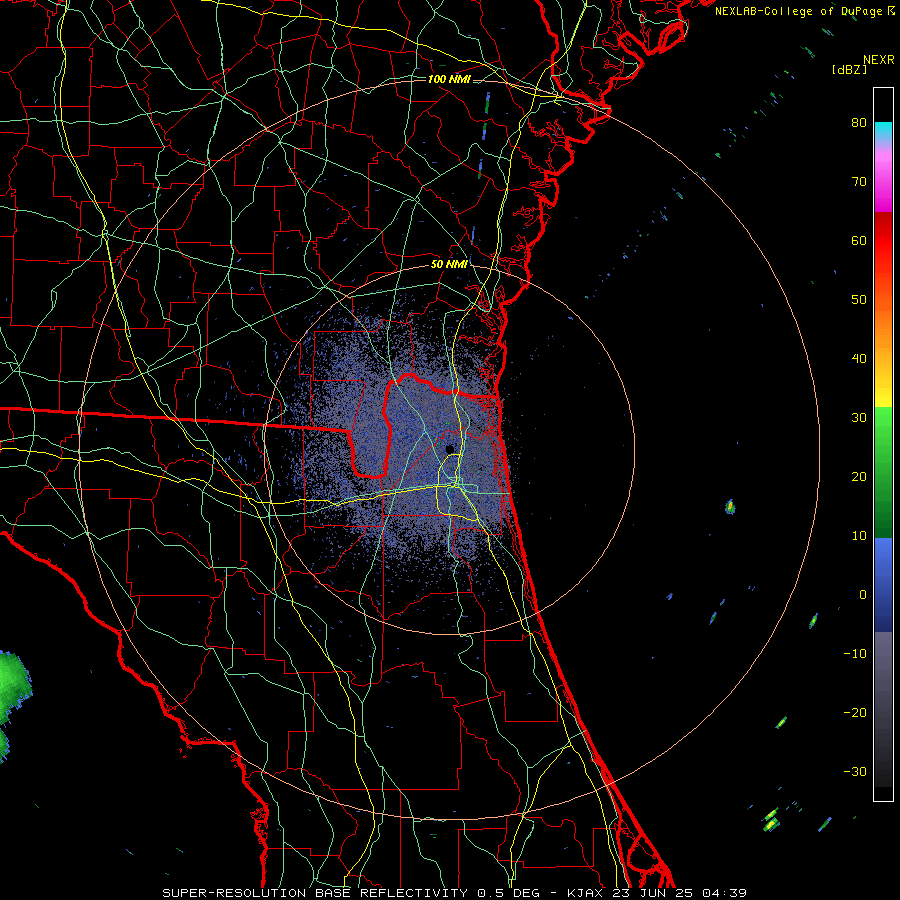Image resolution: width=900 pixels, height=900 pixels.
Task: Click the dBZ units label above color bar
Action: pyautogui.click(x=849, y=69)
